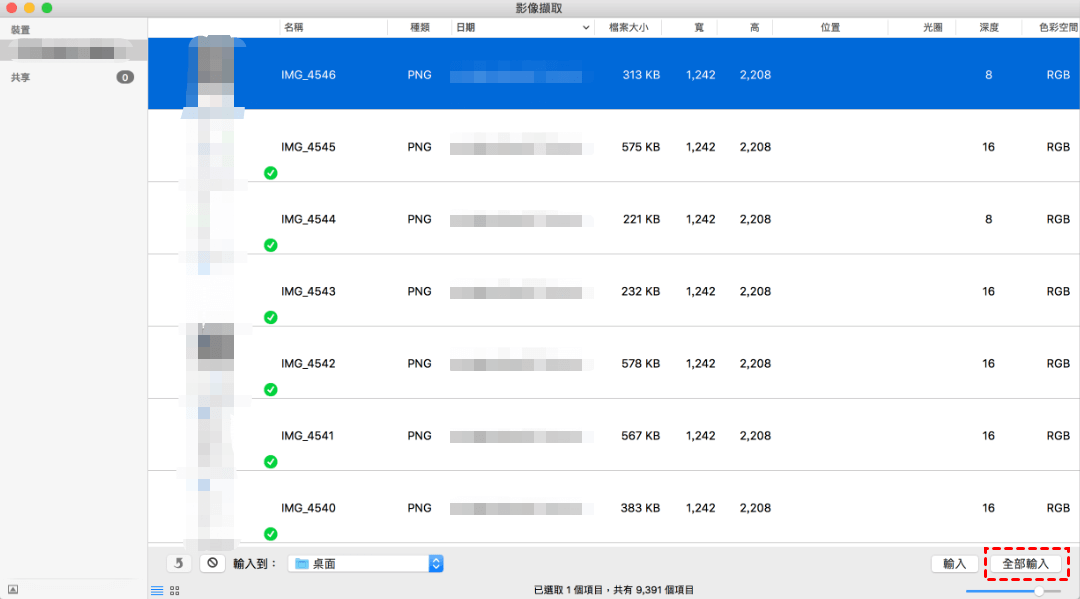Click the 383 KB file size cell
This screenshot has width=1080, height=599.
641,508
